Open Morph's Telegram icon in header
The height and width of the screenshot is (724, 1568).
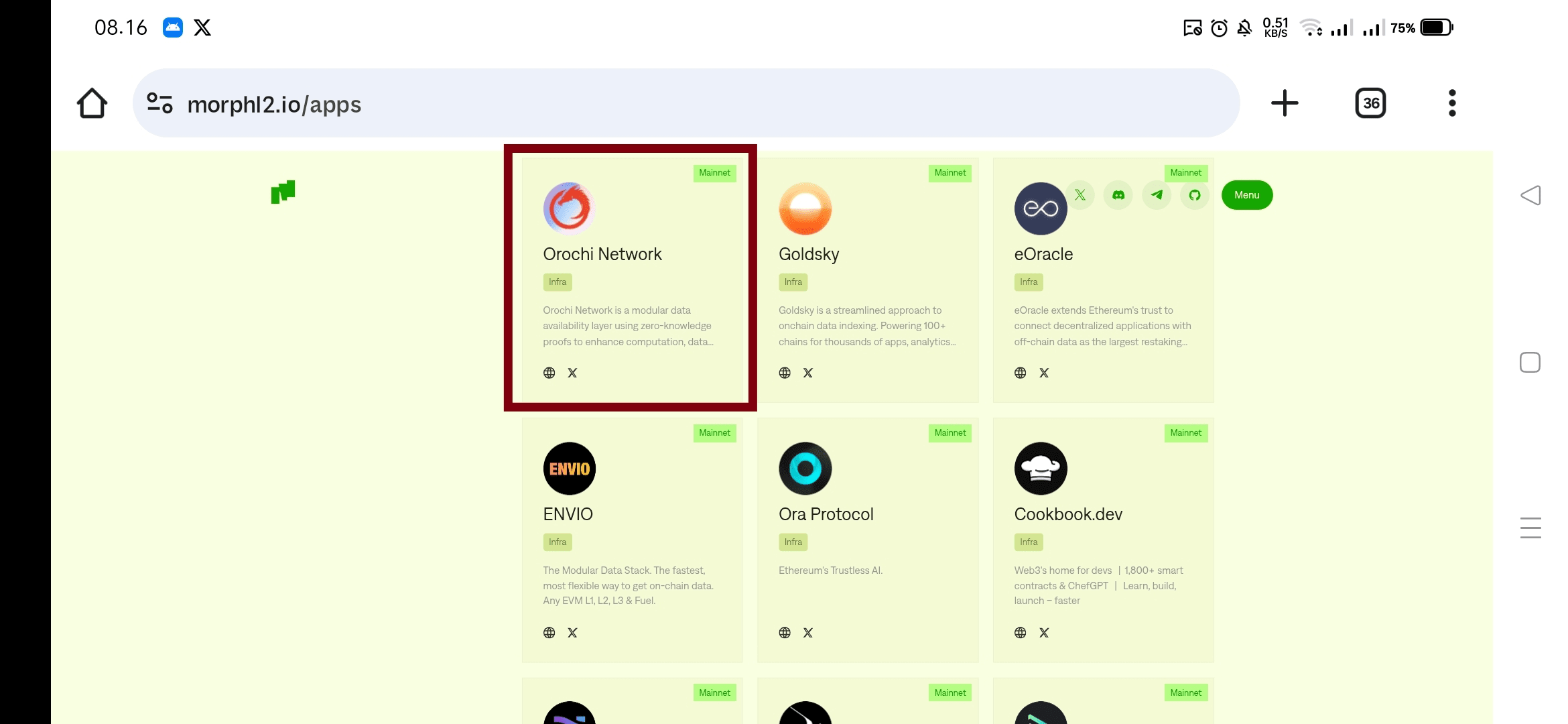1157,195
